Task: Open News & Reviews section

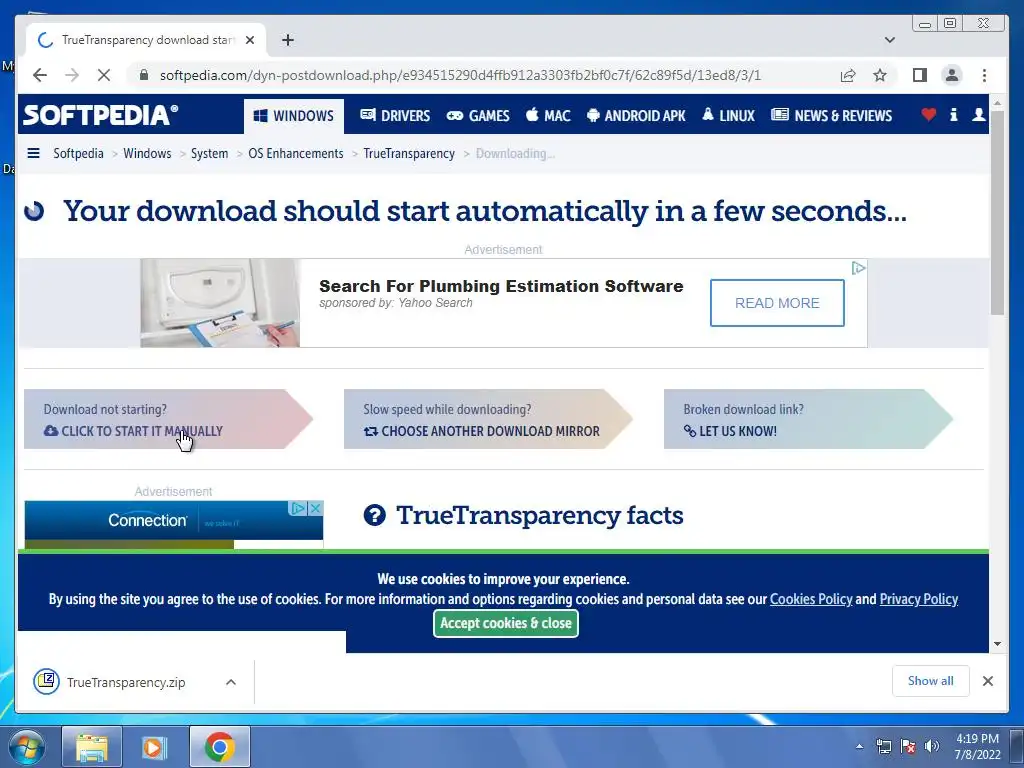Action: tap(831, 116)
